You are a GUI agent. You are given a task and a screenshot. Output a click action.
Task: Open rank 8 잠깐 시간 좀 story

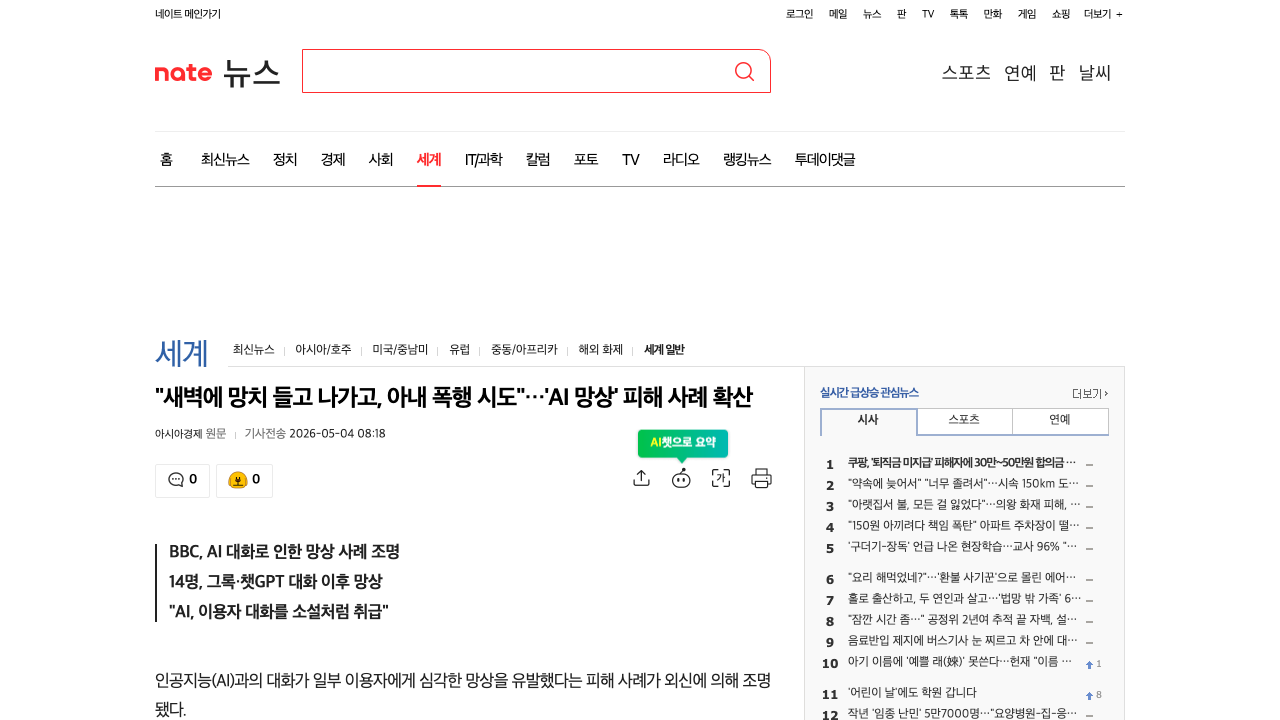pos(962,620)
